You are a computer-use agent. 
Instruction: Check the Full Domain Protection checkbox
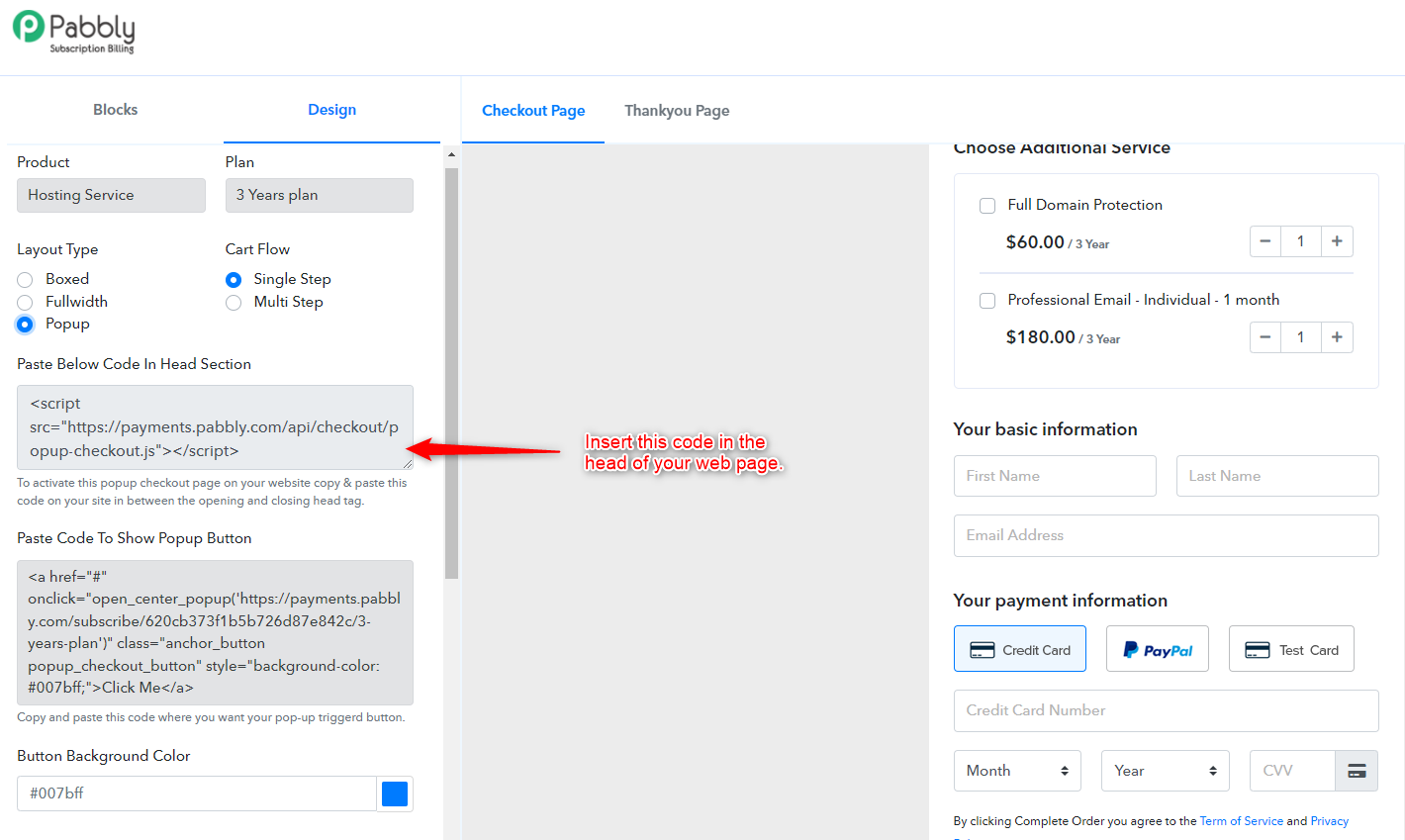point(987,206)
